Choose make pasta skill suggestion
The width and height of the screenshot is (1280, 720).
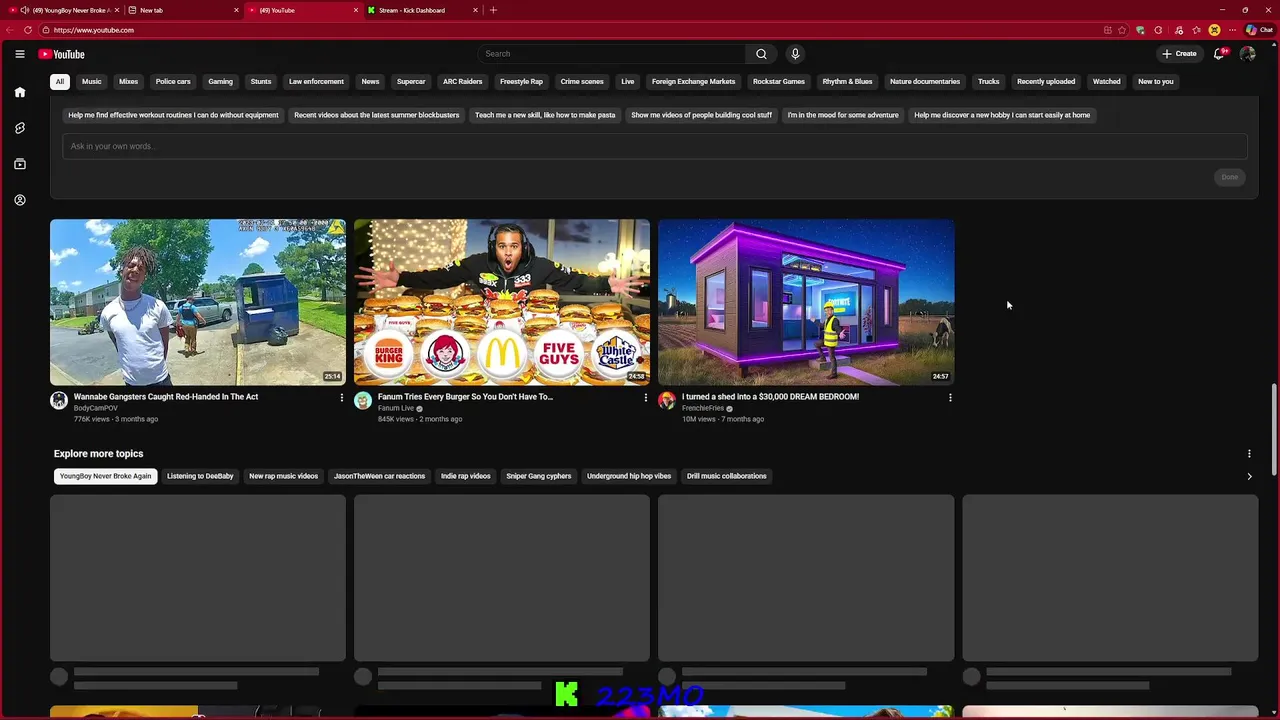[545, 115]
